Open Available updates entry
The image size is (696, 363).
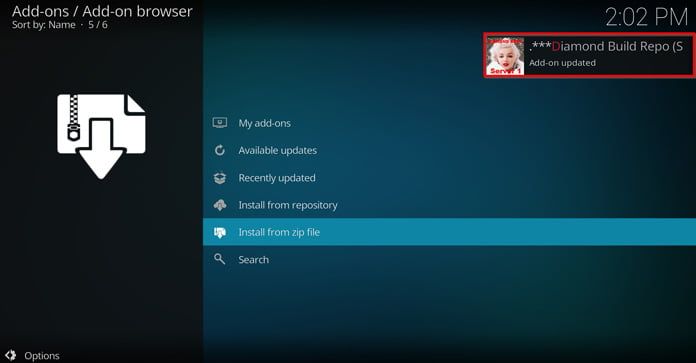(449, 150)
